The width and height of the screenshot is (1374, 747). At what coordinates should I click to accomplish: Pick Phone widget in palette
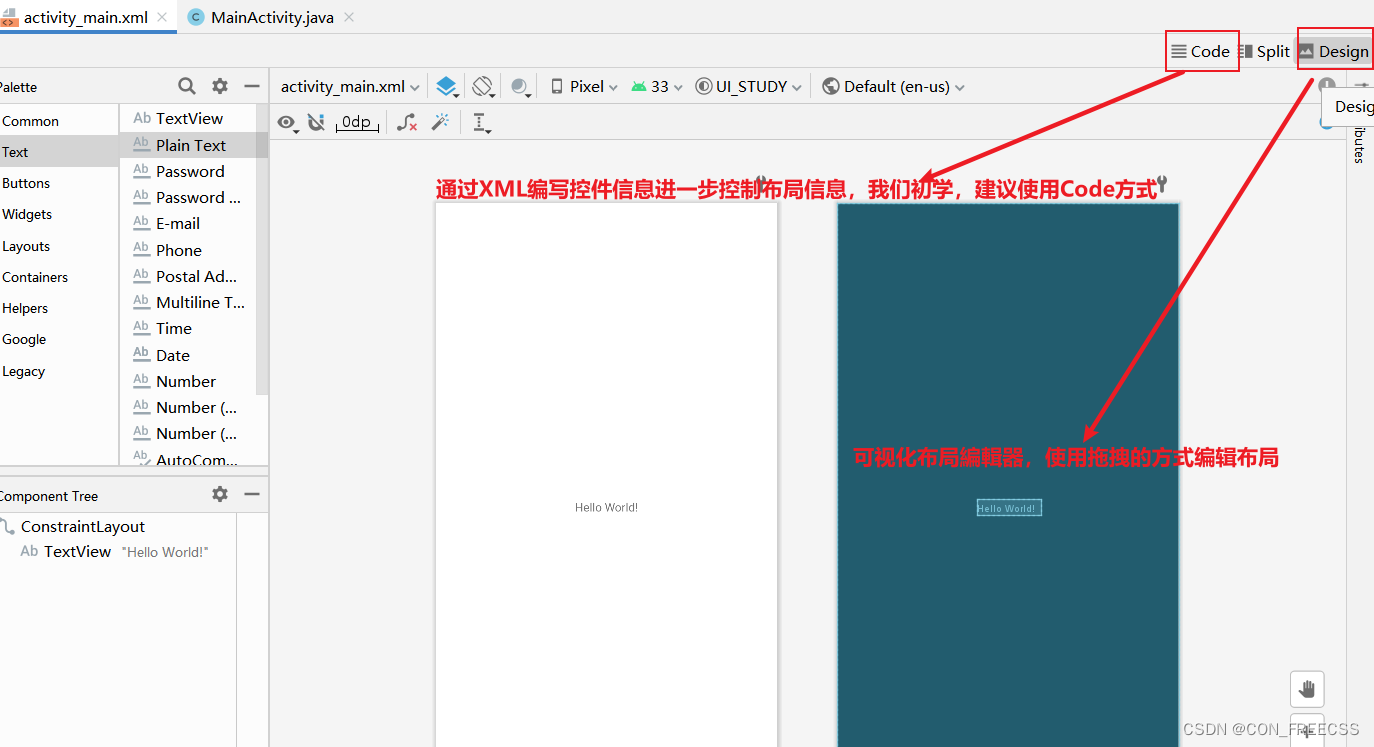[x=188, y=250]
